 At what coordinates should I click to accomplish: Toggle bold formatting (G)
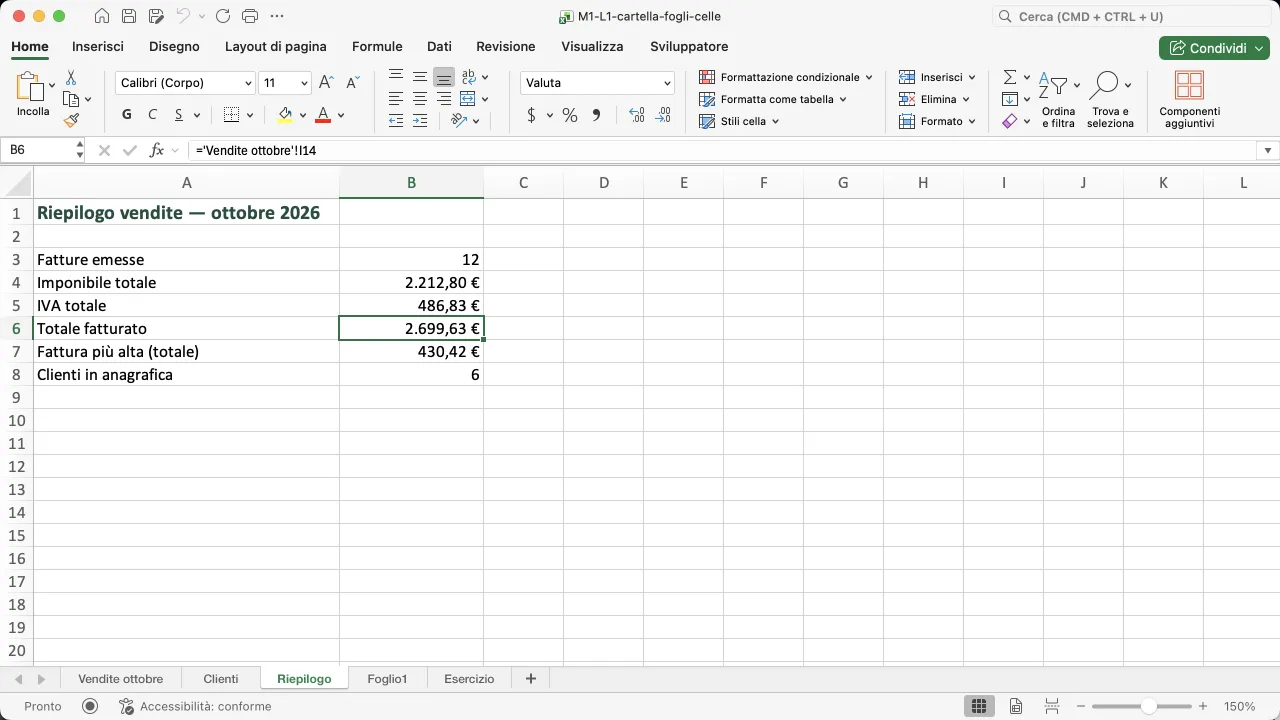click(x=127, y=115)
